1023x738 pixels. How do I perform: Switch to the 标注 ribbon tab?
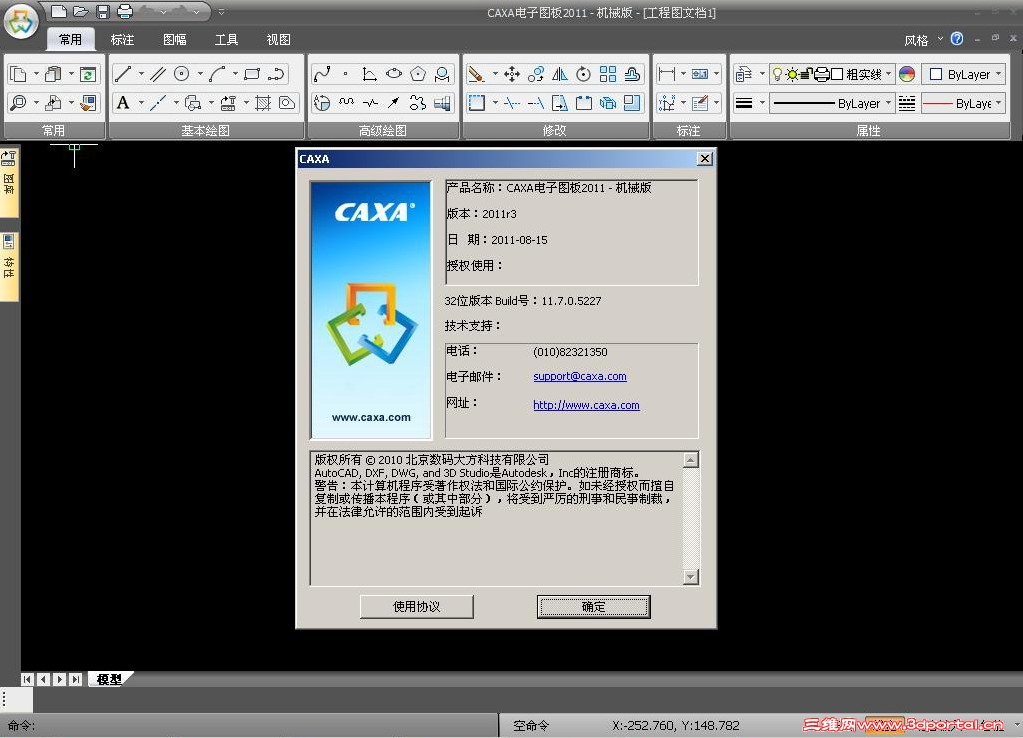coord(122,40)
